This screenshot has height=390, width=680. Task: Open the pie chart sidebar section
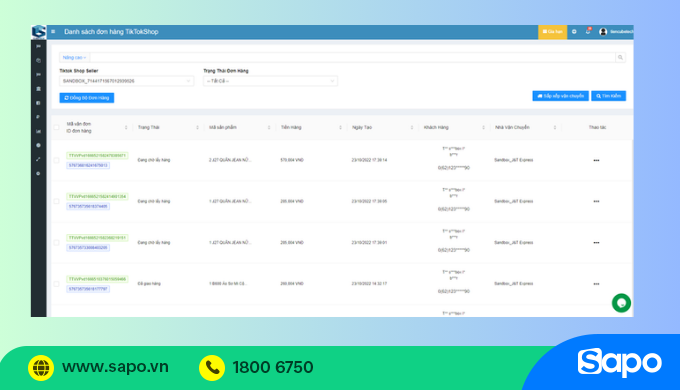[39, 60]
